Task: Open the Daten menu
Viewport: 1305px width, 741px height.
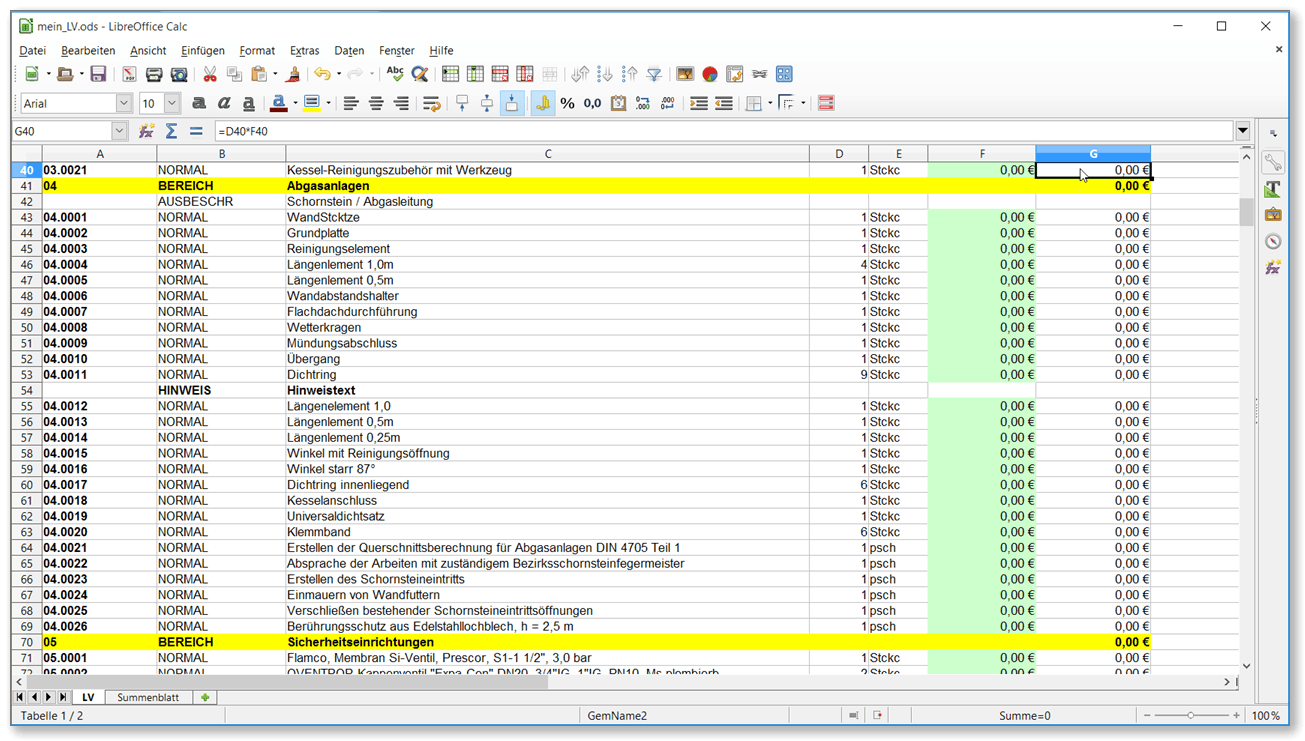Action: tap(349, 50)
